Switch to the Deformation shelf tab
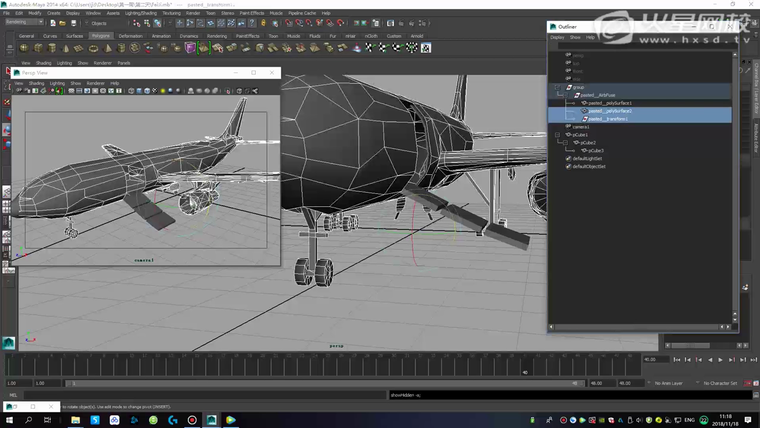This screenshot has height=428, width=760. [x=130, y=35]
